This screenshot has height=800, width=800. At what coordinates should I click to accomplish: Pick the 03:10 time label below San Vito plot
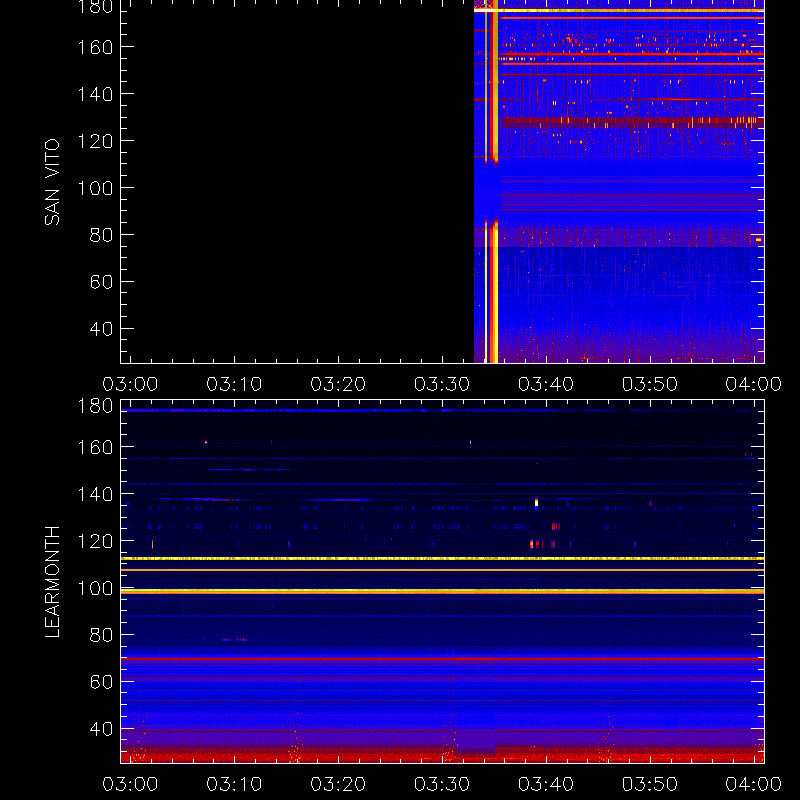click(234, 384)
